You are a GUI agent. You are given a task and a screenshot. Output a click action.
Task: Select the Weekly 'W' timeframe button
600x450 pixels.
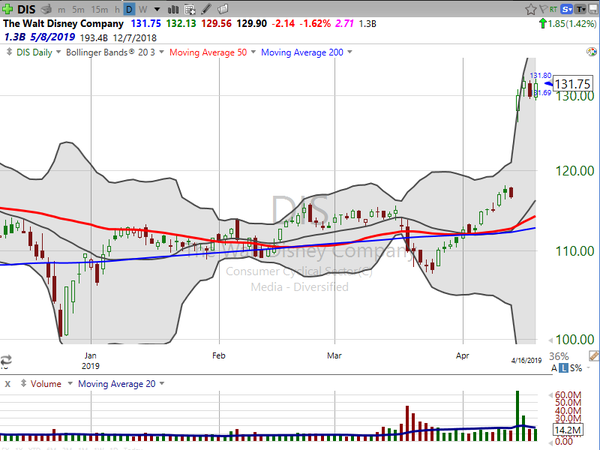click(x=143, y=9)
